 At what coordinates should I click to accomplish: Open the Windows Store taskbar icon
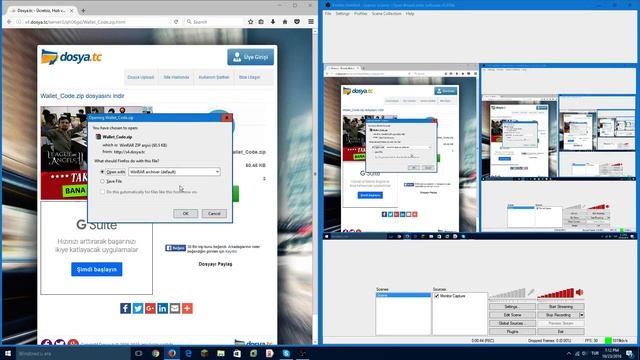[x=237, y=353]
